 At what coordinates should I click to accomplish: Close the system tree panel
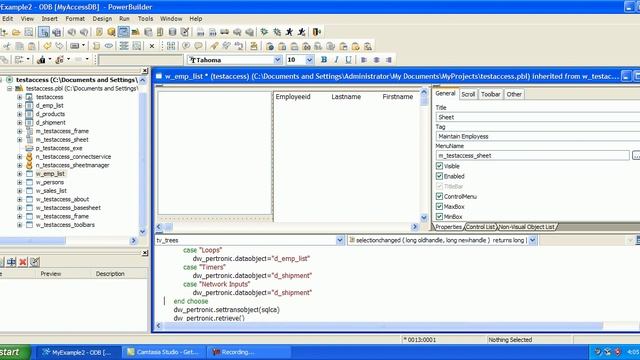pyautogui.click(x=144, y=71)
